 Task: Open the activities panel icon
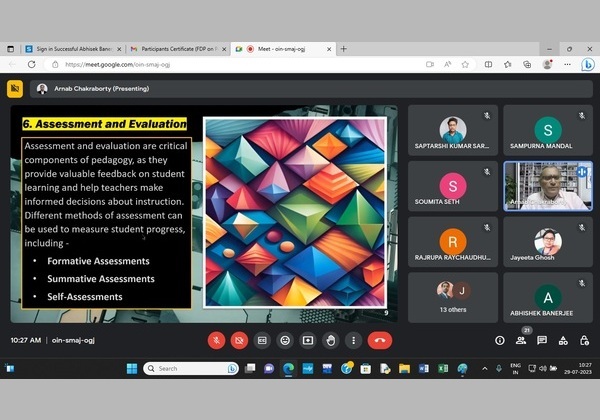click(x=561, y=340)
